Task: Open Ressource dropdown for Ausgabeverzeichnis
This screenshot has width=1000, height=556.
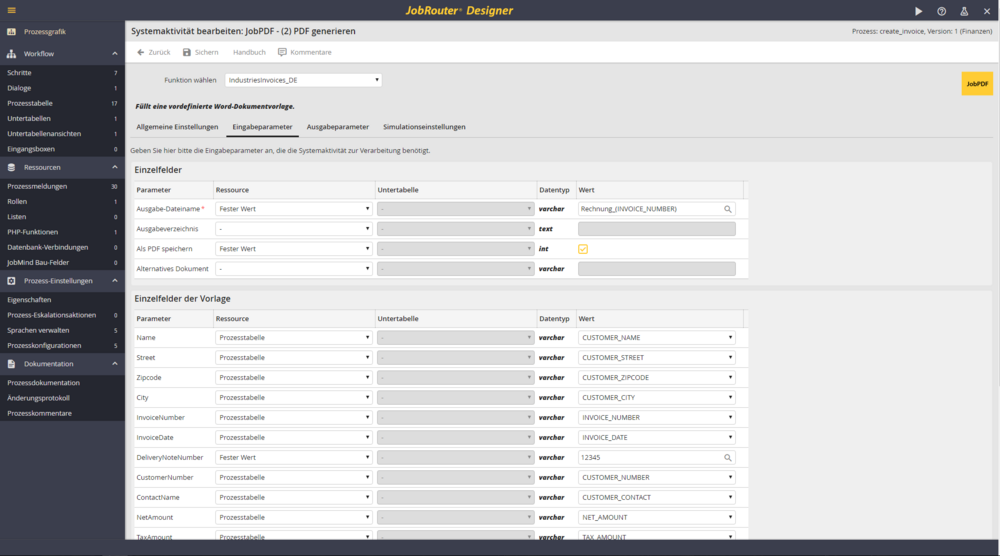Action: pyautogui.click(x=294, y=229)
